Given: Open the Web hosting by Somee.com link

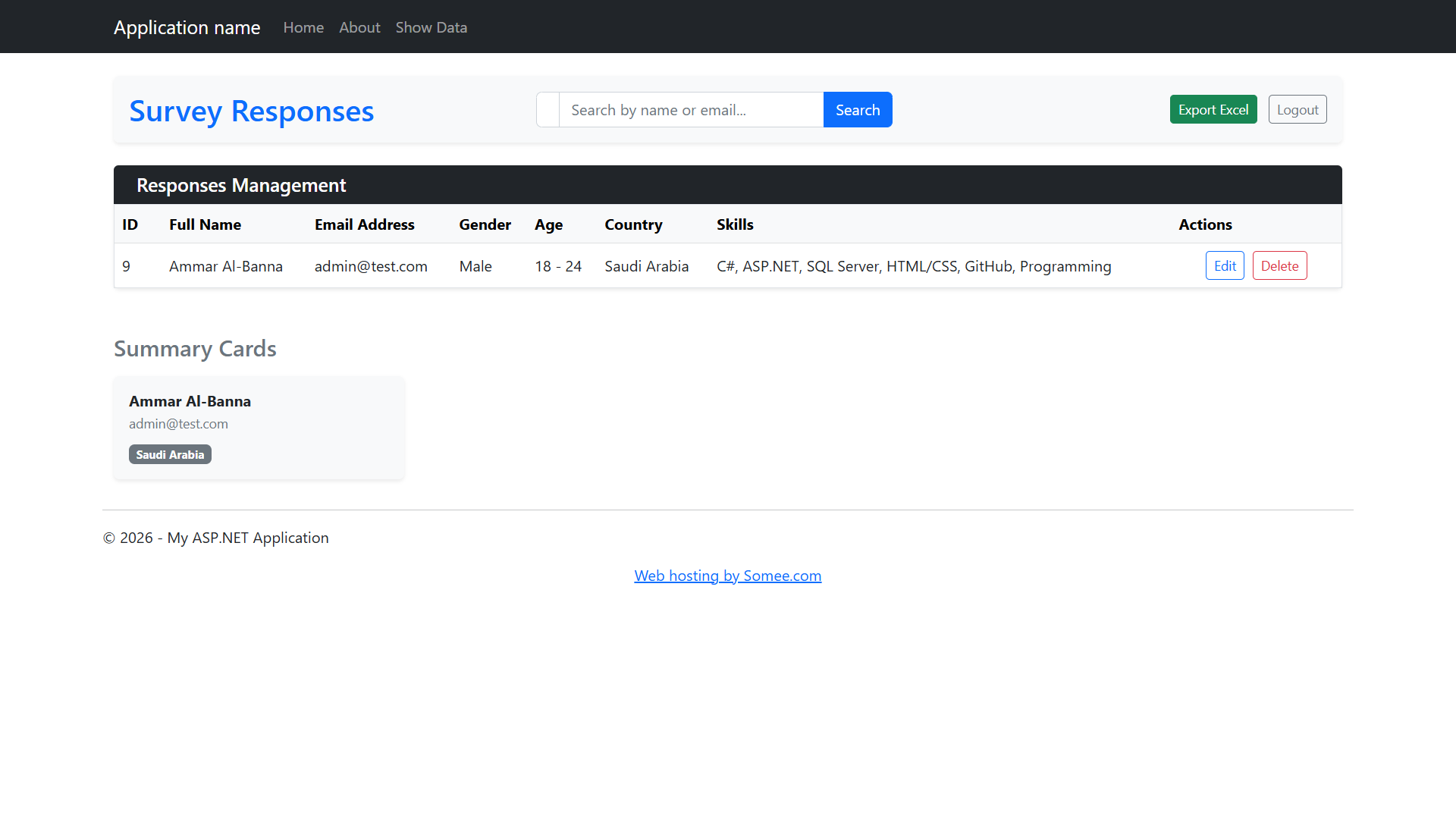Looking at the screenshot, I should [x=727, y=576].
